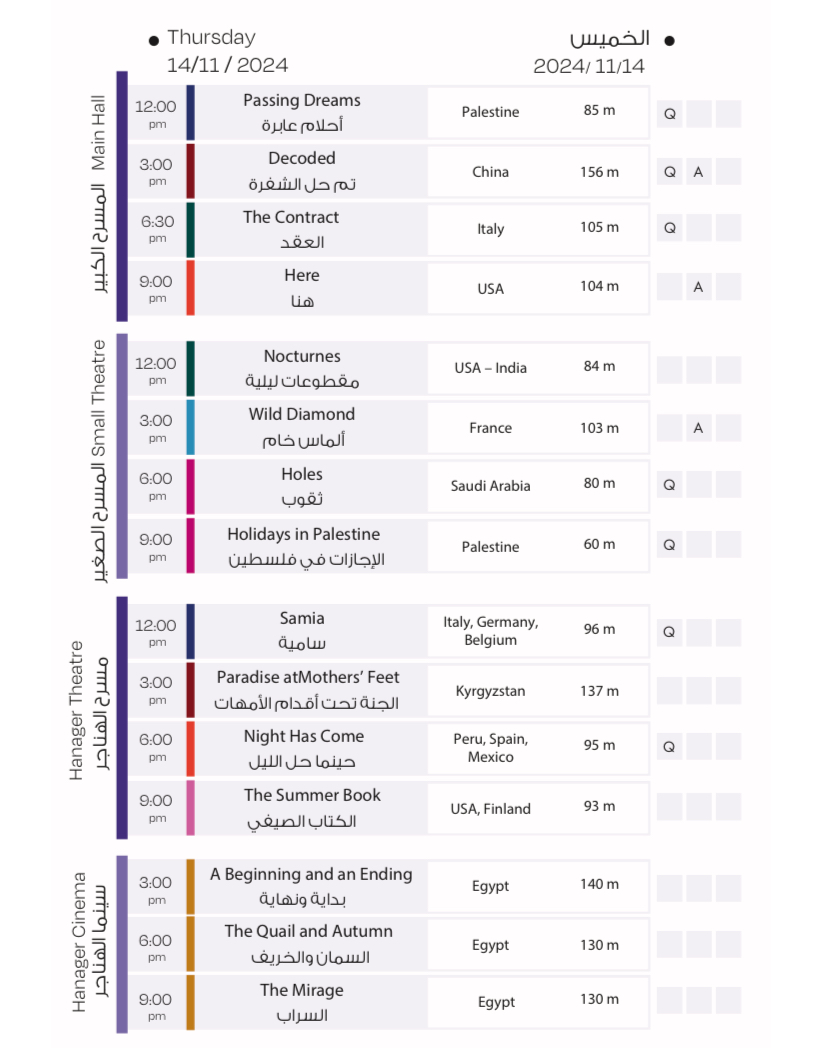Select the Q badge for Holidays in Palestine
Screen dimensions: 828x1048
click(670, 545)
